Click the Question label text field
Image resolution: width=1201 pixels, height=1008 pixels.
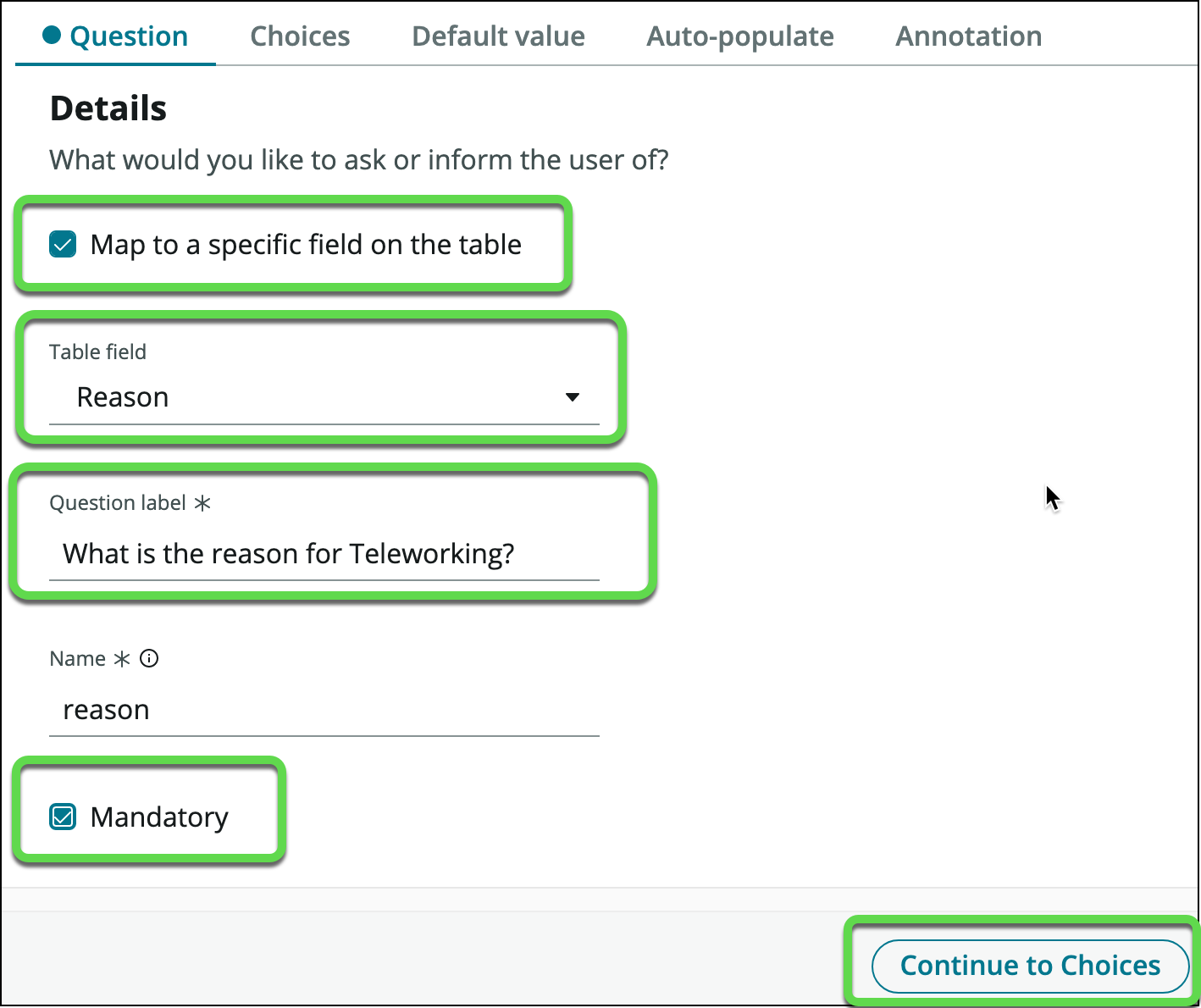[x=324, y=554]
